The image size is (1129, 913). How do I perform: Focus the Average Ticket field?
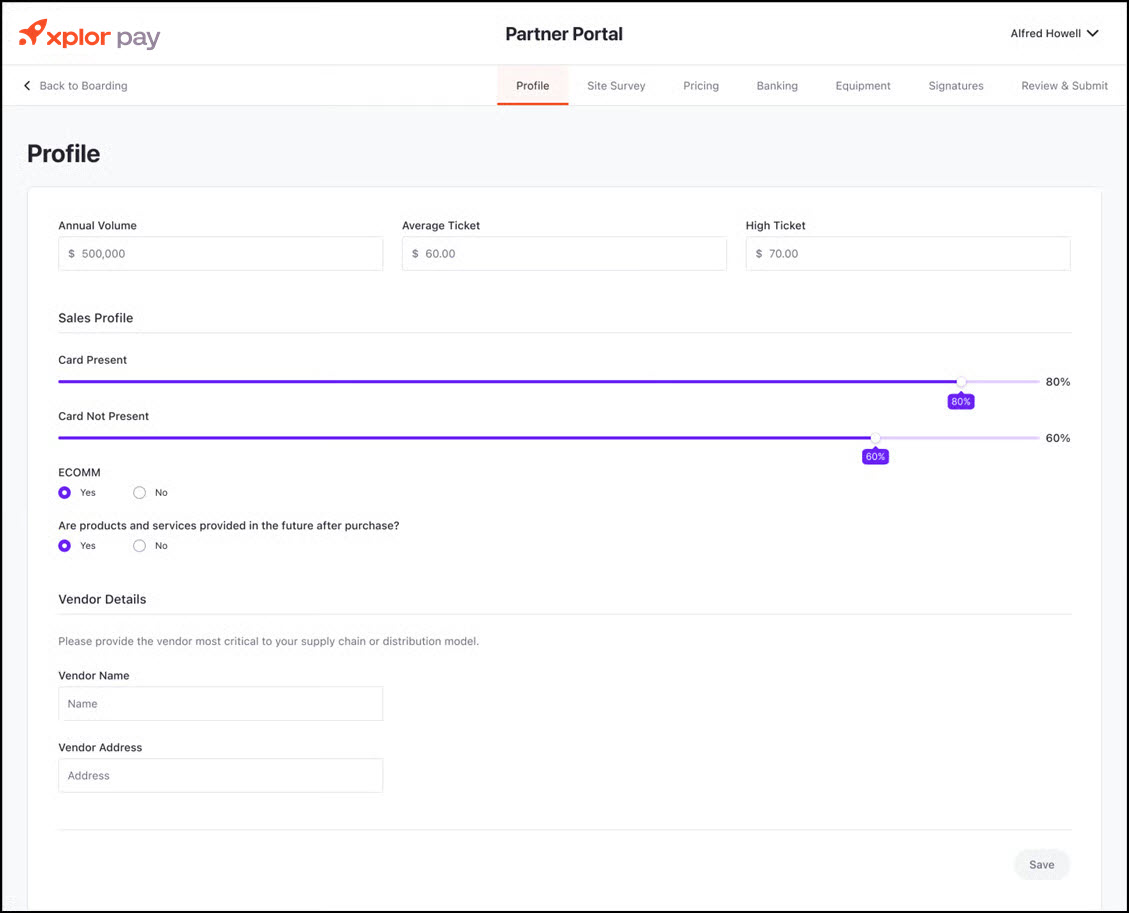(x=564, y=254)
